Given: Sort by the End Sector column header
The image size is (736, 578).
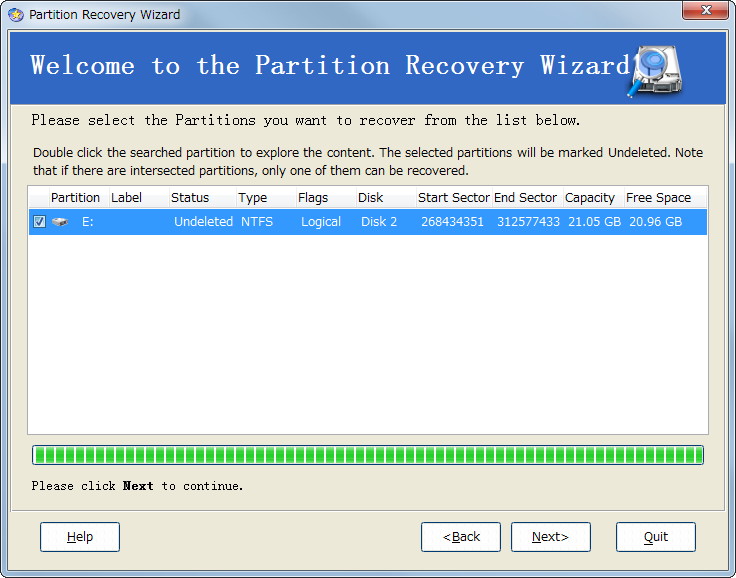Looking at the screenshot, I should coord(528,198).
